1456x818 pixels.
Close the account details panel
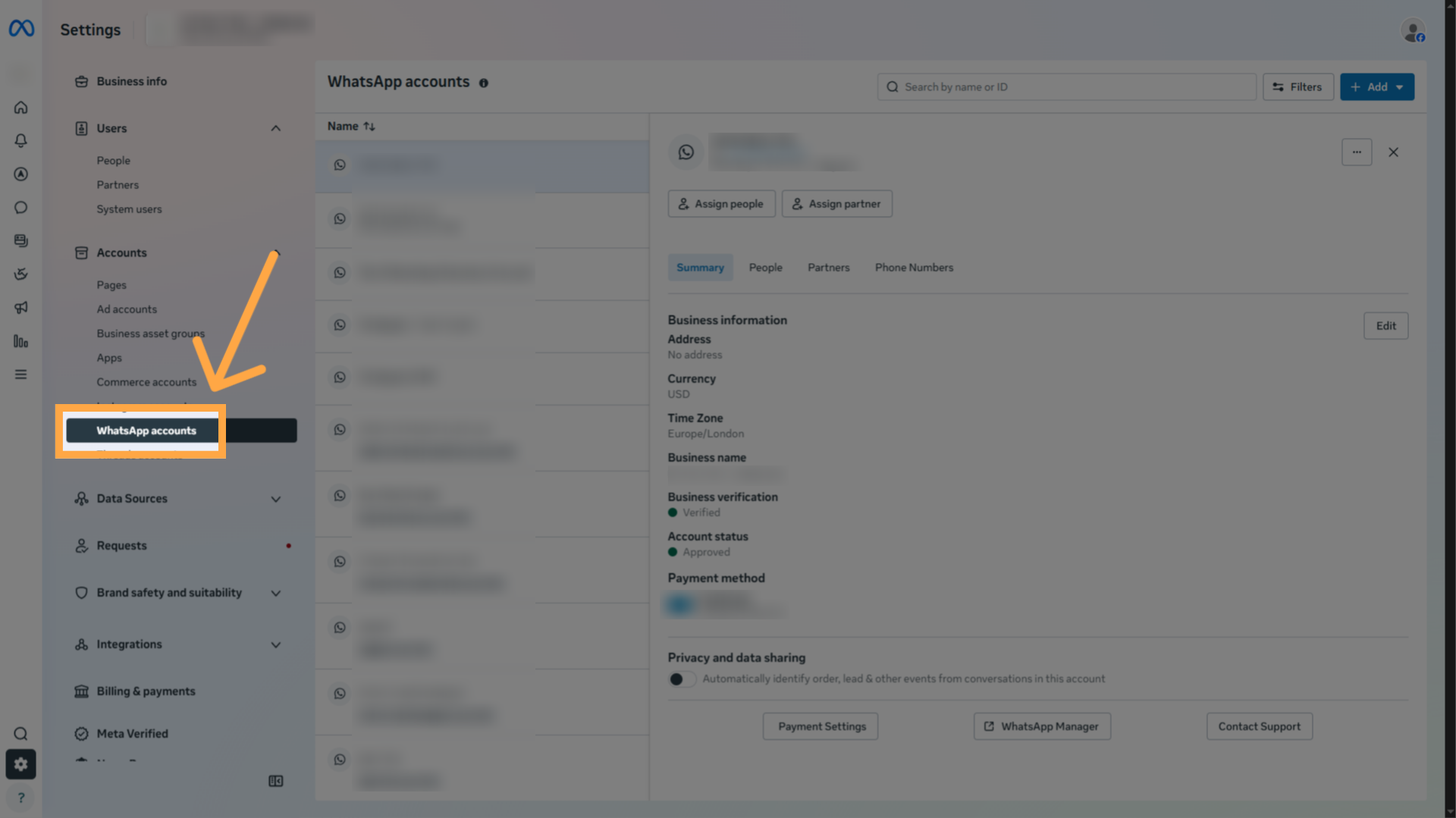click(x=1393, y=152)
